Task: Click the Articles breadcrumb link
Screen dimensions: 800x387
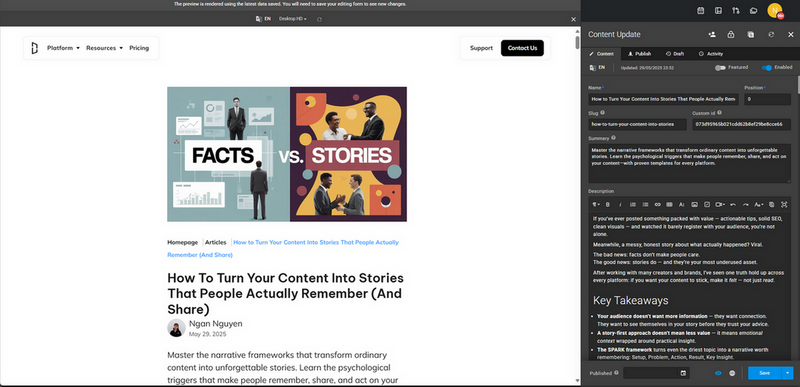Action: click(215, 242)
